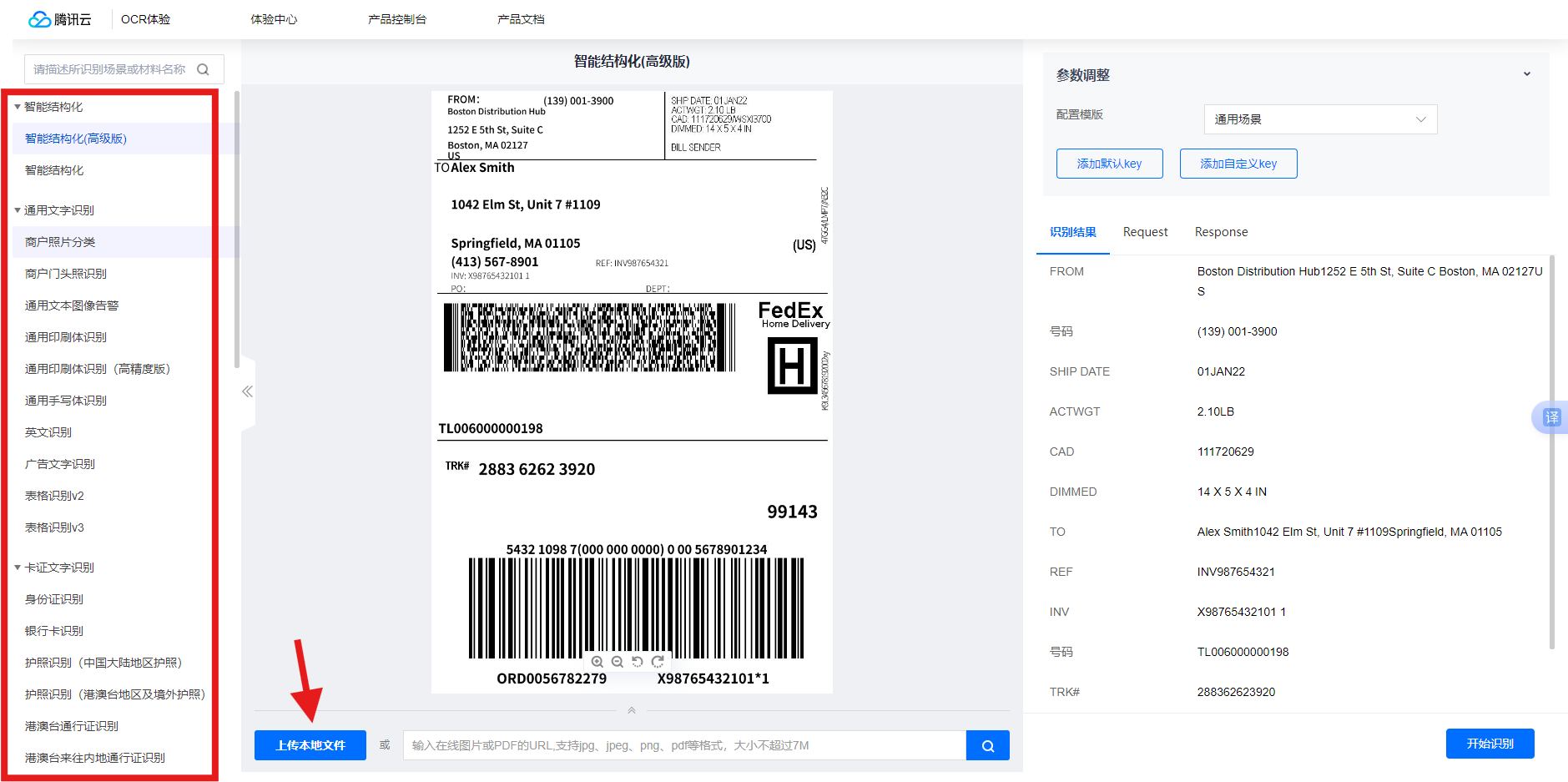Switch to the Request tab
1568x782 pixels.
(x=1145, y=232)
